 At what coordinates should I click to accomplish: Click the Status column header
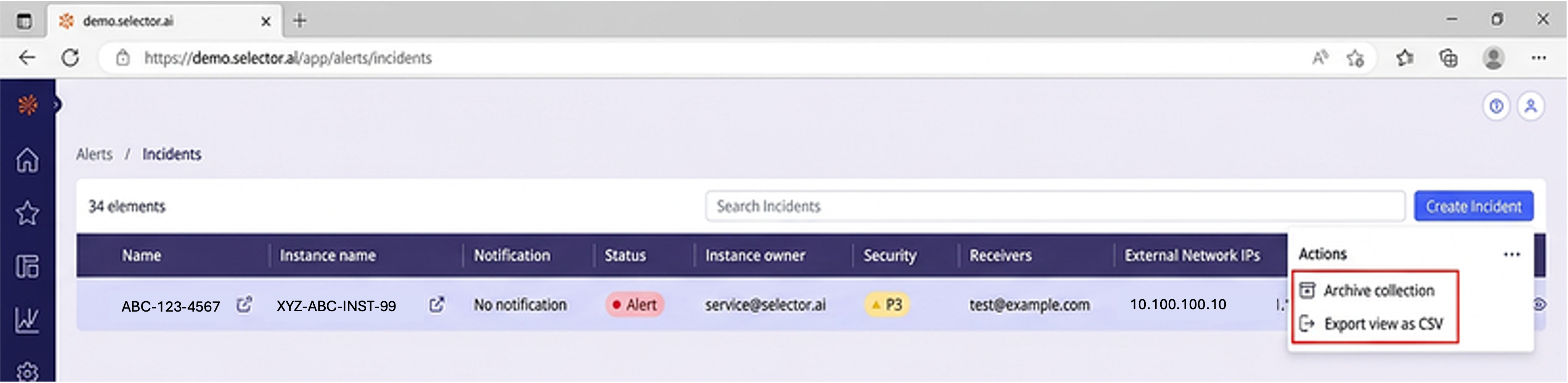(x=625, y=255)
